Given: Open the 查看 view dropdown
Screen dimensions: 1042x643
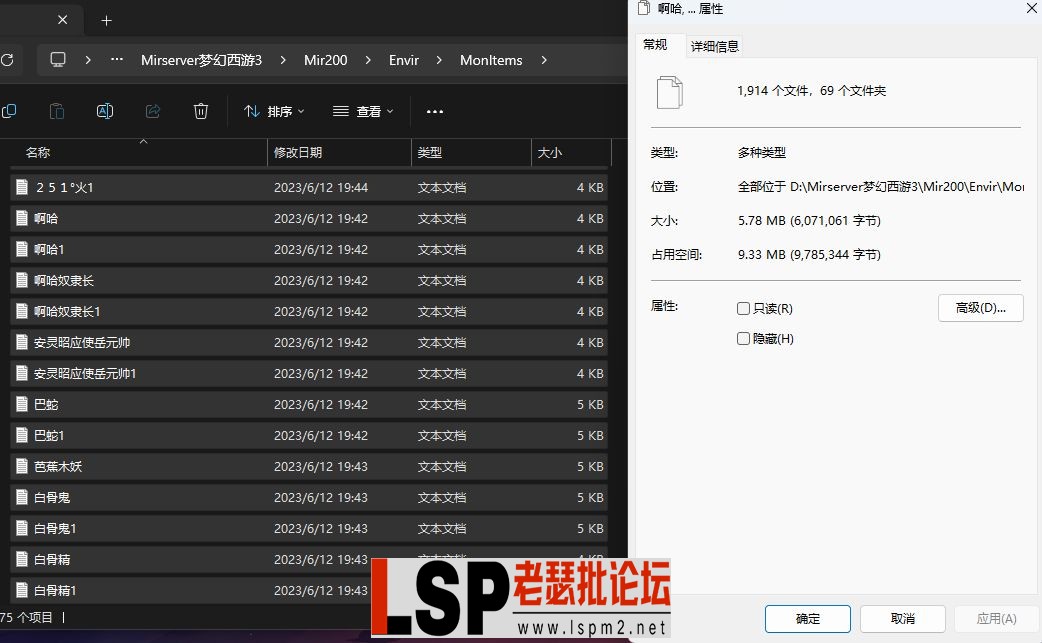Looking at the screenshot, I should tap(363, 111).
